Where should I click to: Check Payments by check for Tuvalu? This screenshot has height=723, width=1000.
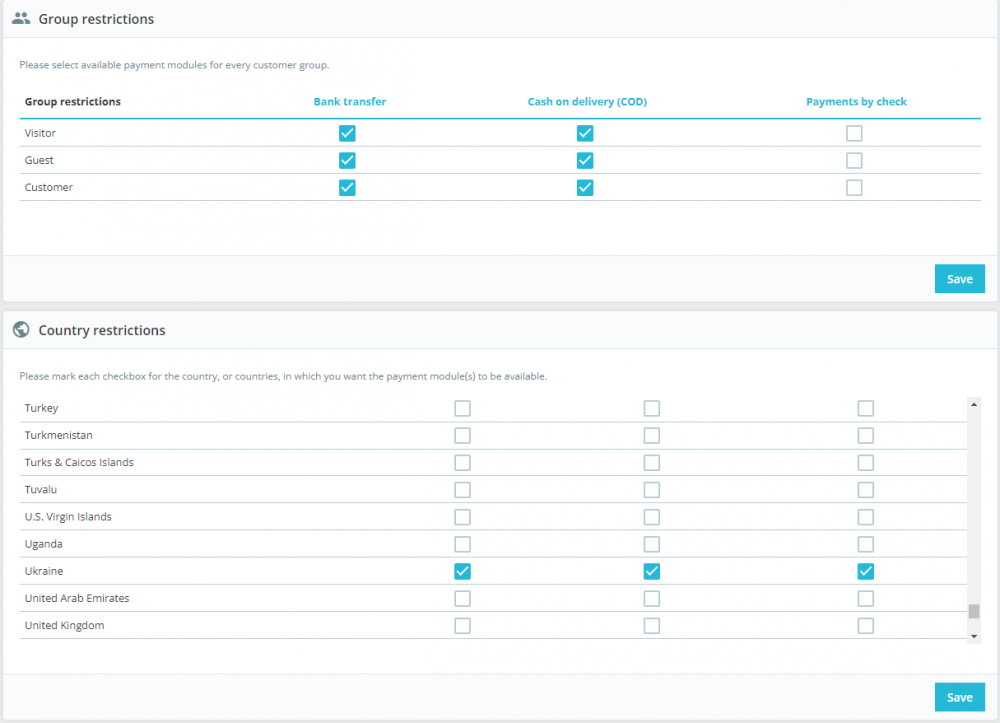865,490
